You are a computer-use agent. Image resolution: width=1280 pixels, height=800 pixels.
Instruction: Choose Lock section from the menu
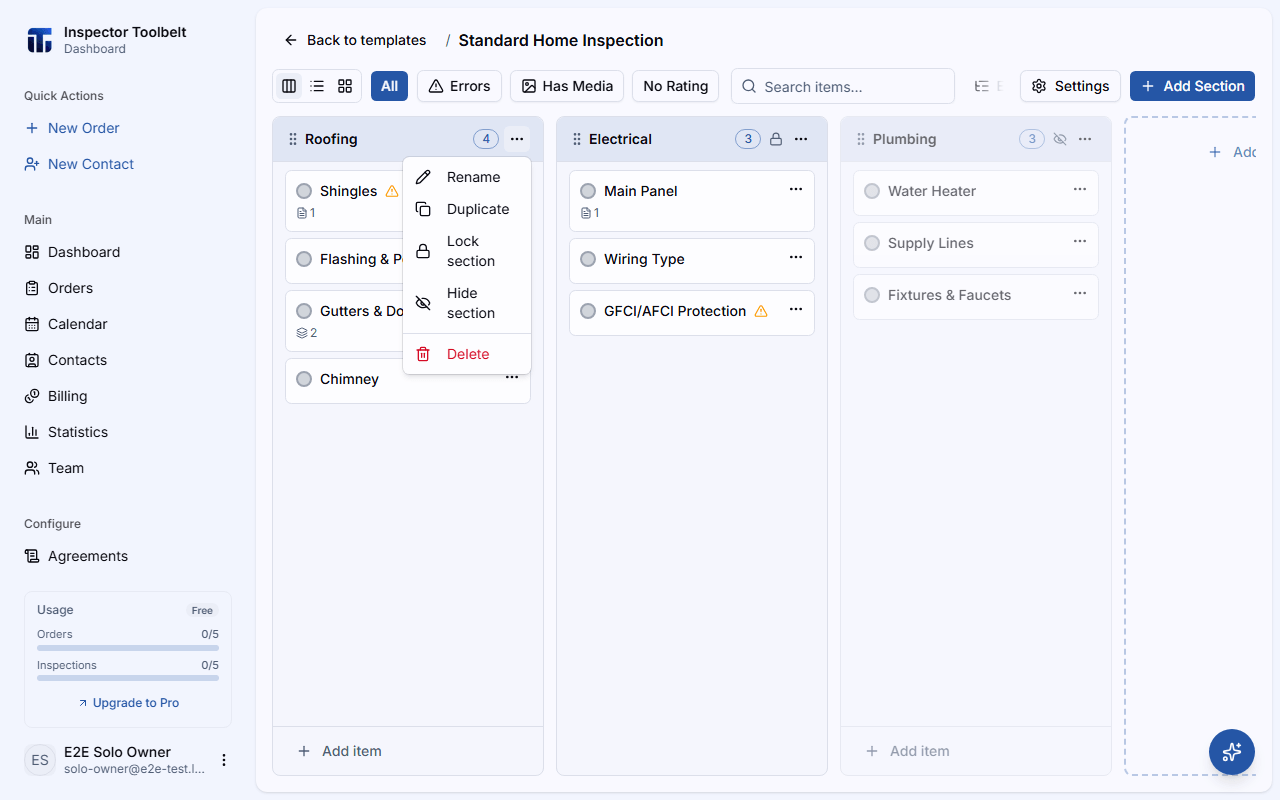pyautogui.click(x=467, y=251)
